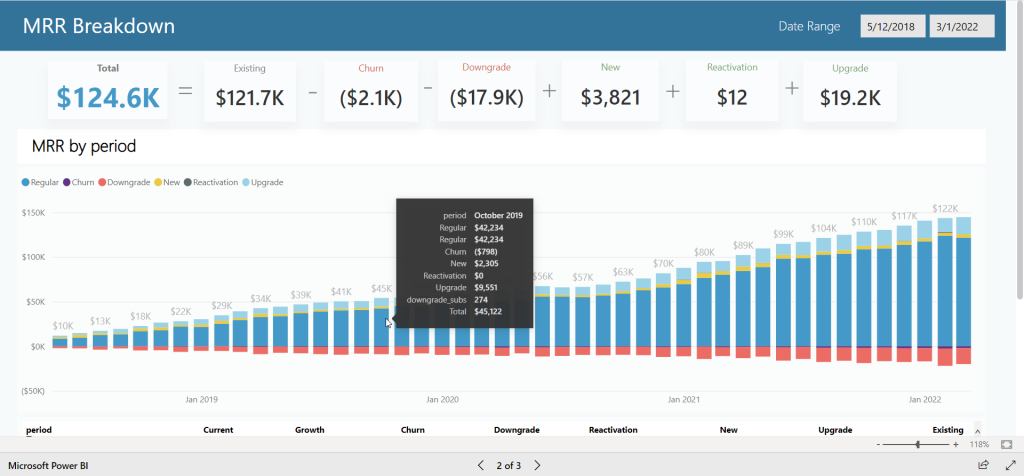Adjust the zoom level slider handle
The width and height of the screenshot is (1024, 476).
(x=917, y=444)
